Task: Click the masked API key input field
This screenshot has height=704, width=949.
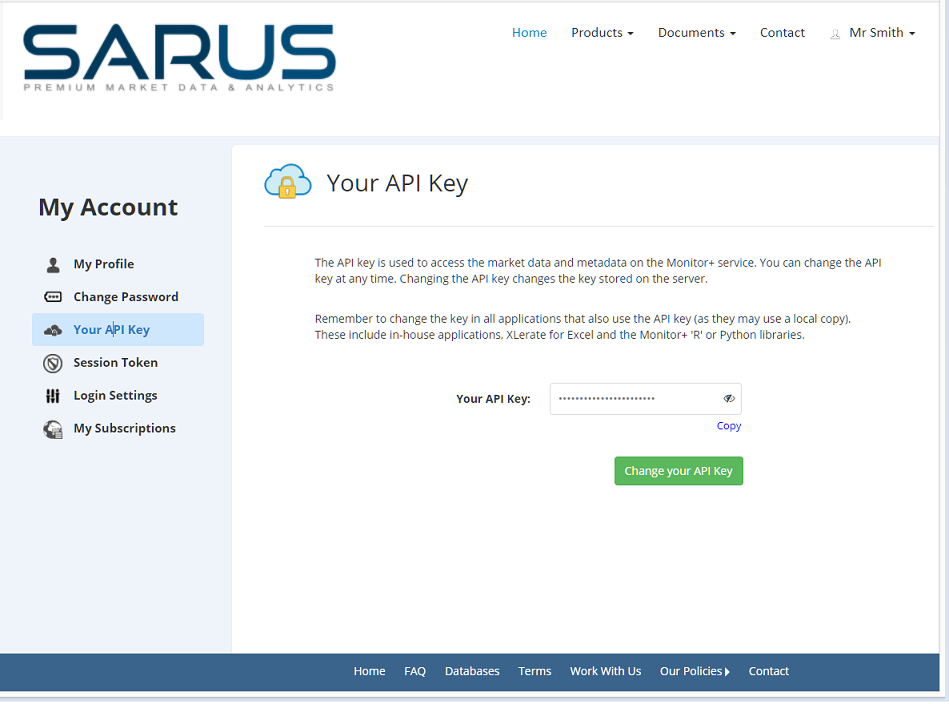Action: pos(635,398)
